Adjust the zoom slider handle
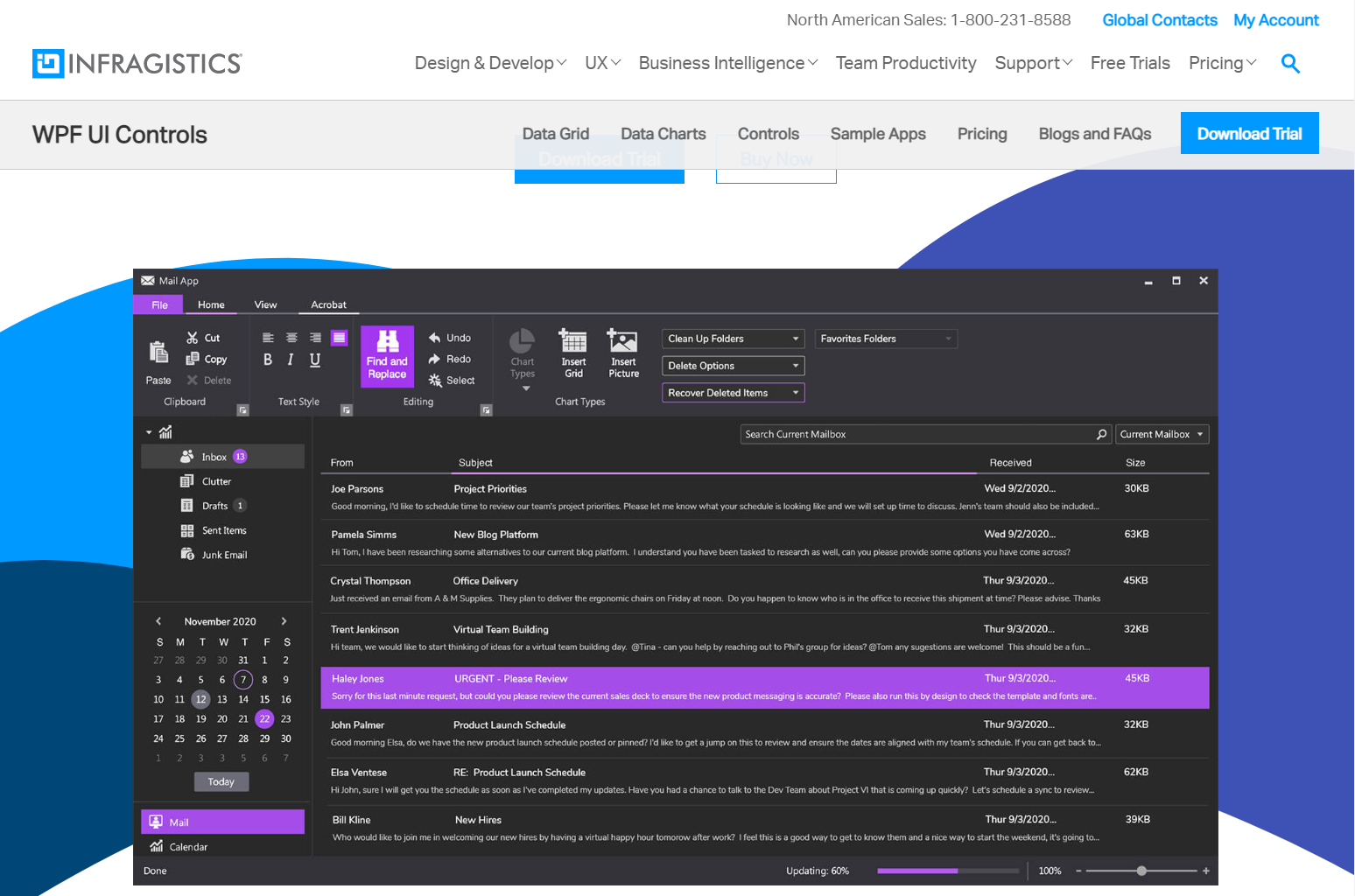The width and height of the screenshot is (1355, 896). 1141,871
